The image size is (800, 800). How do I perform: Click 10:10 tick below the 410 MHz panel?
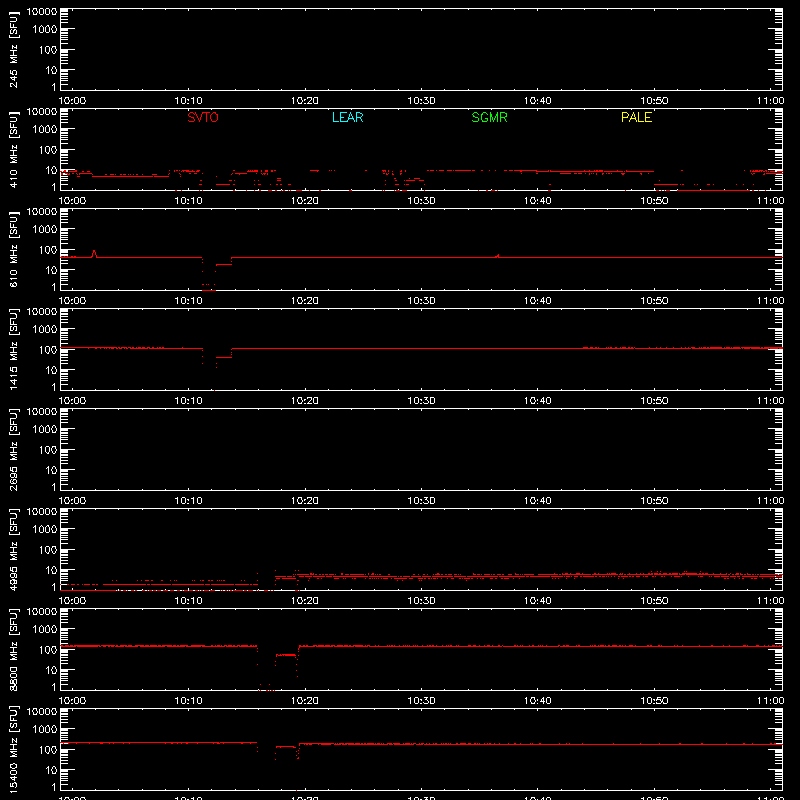189,201
